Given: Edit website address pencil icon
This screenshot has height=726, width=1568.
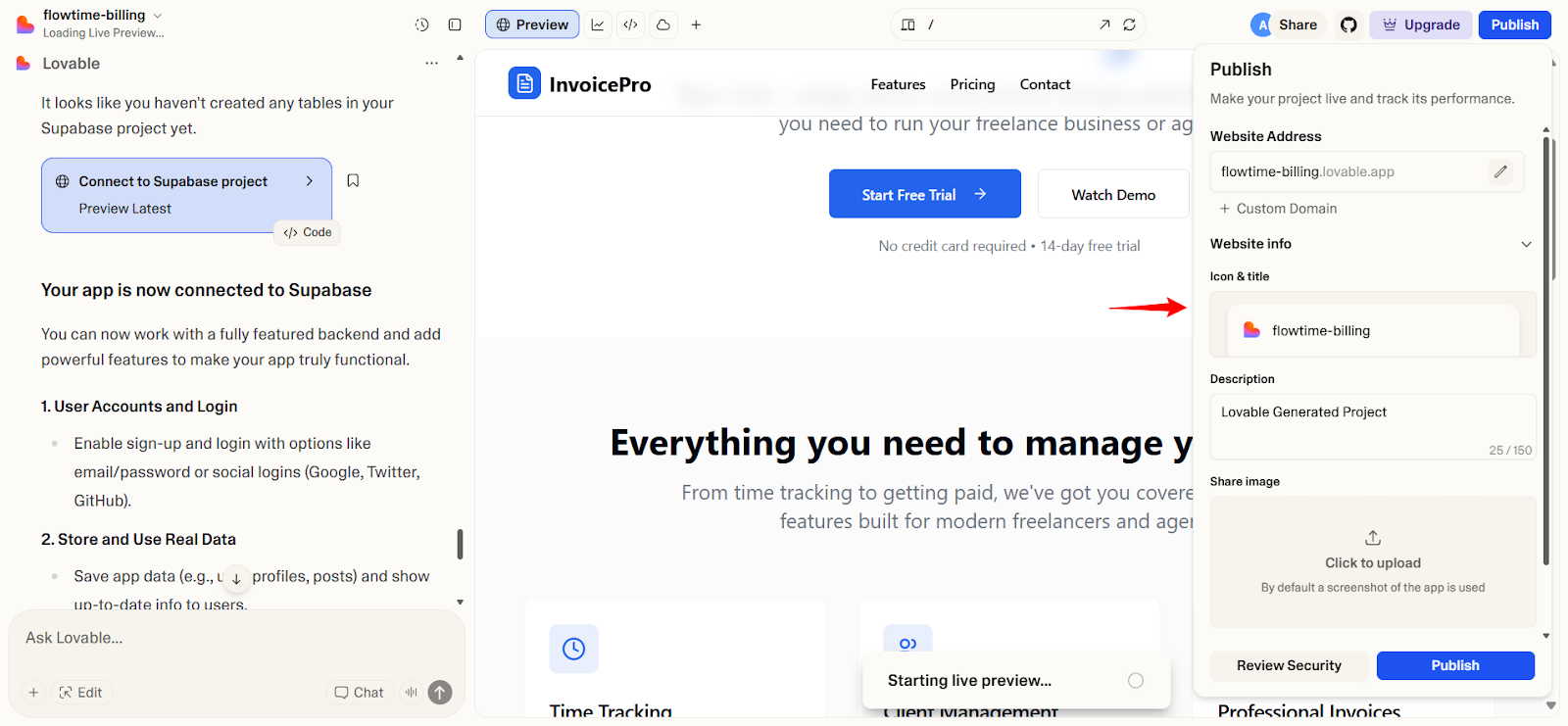Looking at the screenshot, I should click(1500, 171).
